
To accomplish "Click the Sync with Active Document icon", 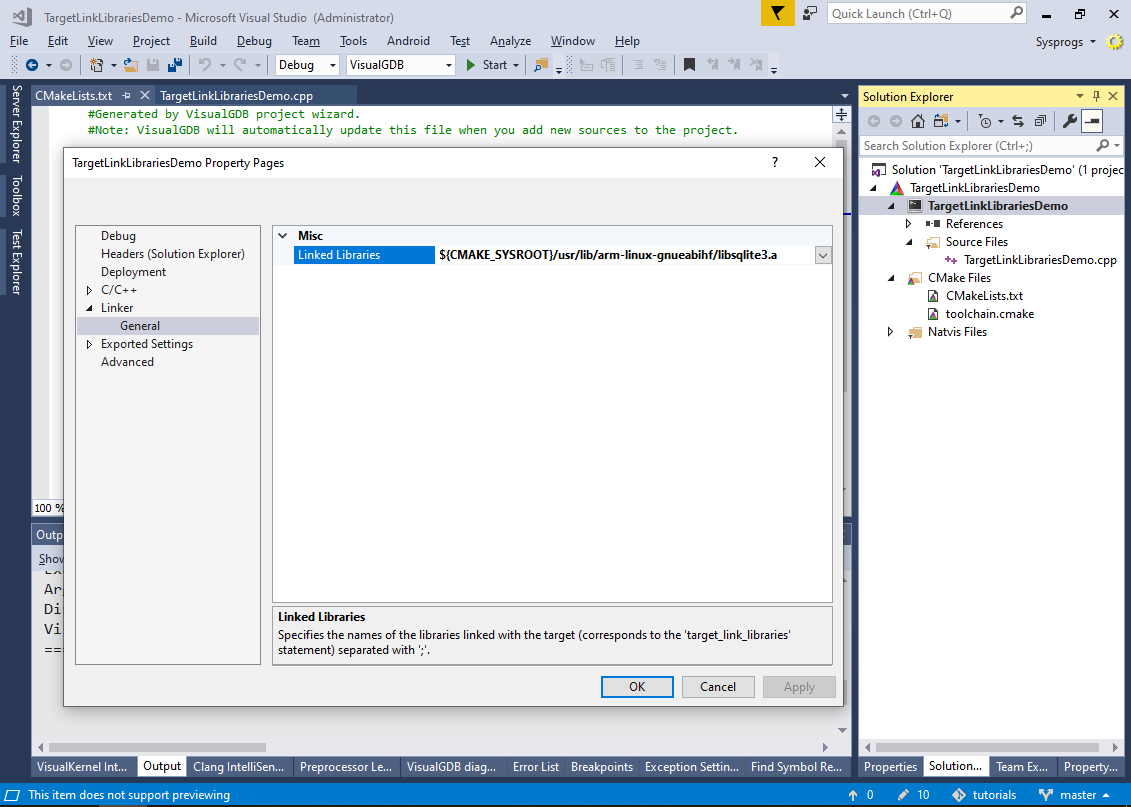I will coord(1018,121).
